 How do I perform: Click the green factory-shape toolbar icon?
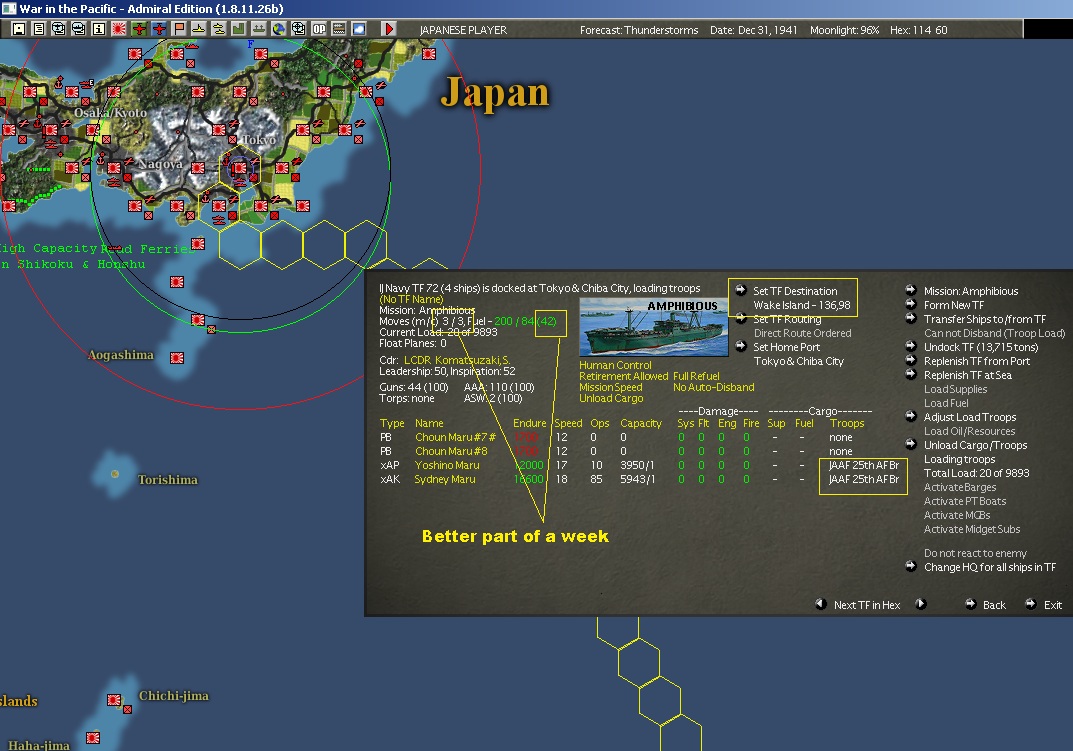[238, 29]
